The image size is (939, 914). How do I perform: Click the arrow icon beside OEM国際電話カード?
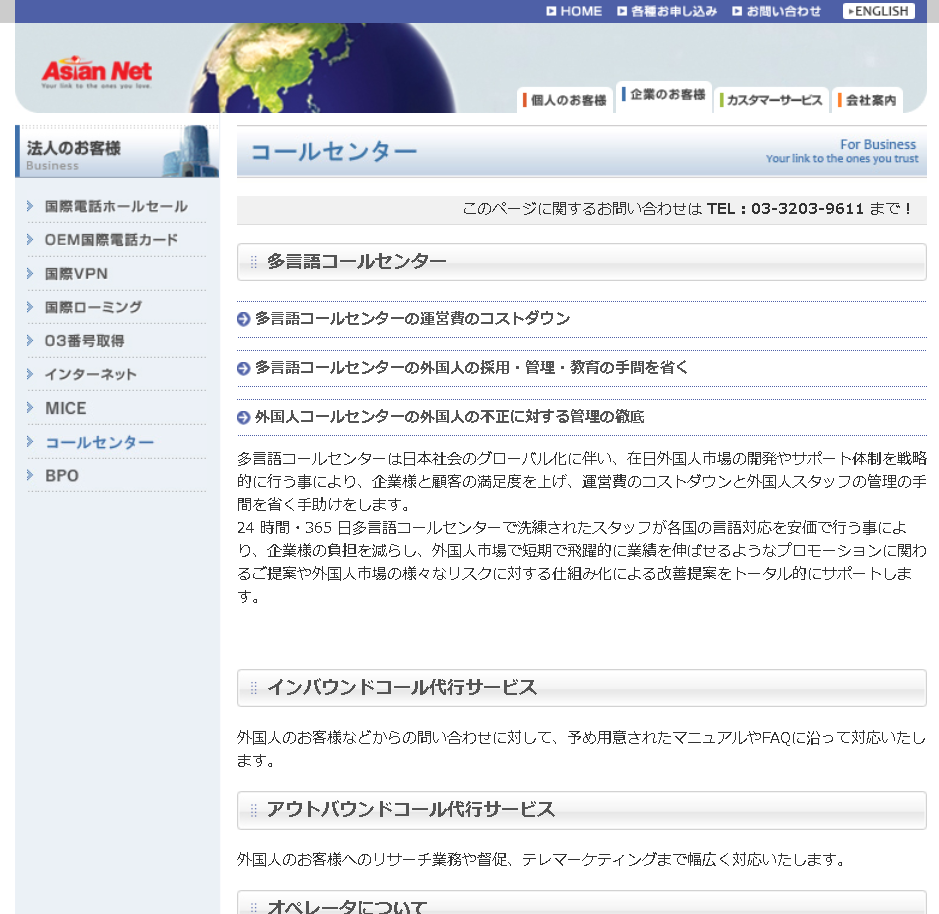(x=30, y=240)
